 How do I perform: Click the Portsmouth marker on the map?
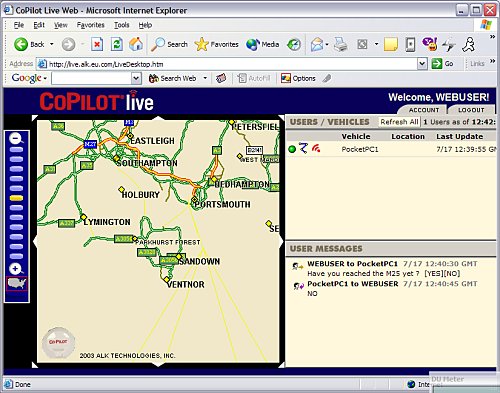pyautogui.click(x=194, y=200)
